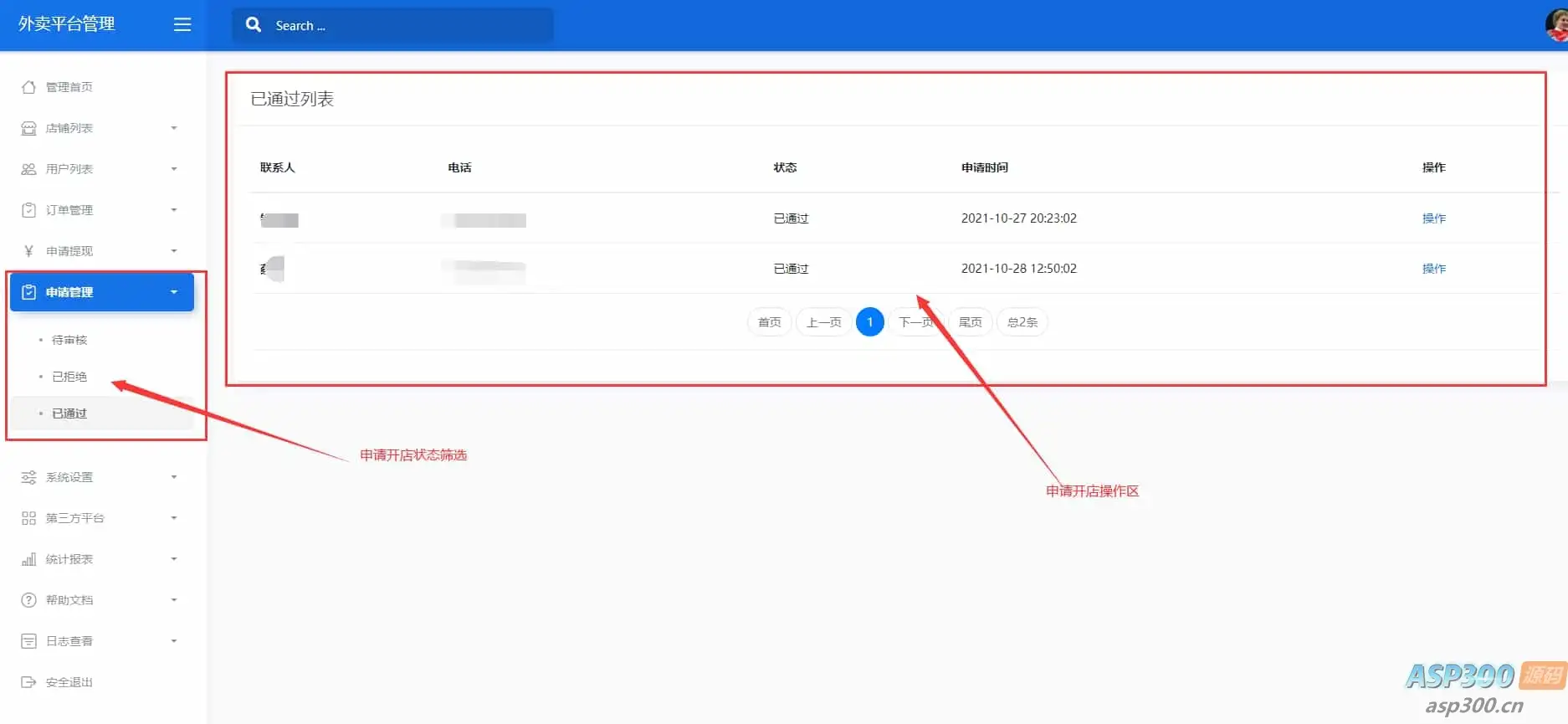
Task: Expand the 第三方平台 menu arrow
Action: coord(174,518)
